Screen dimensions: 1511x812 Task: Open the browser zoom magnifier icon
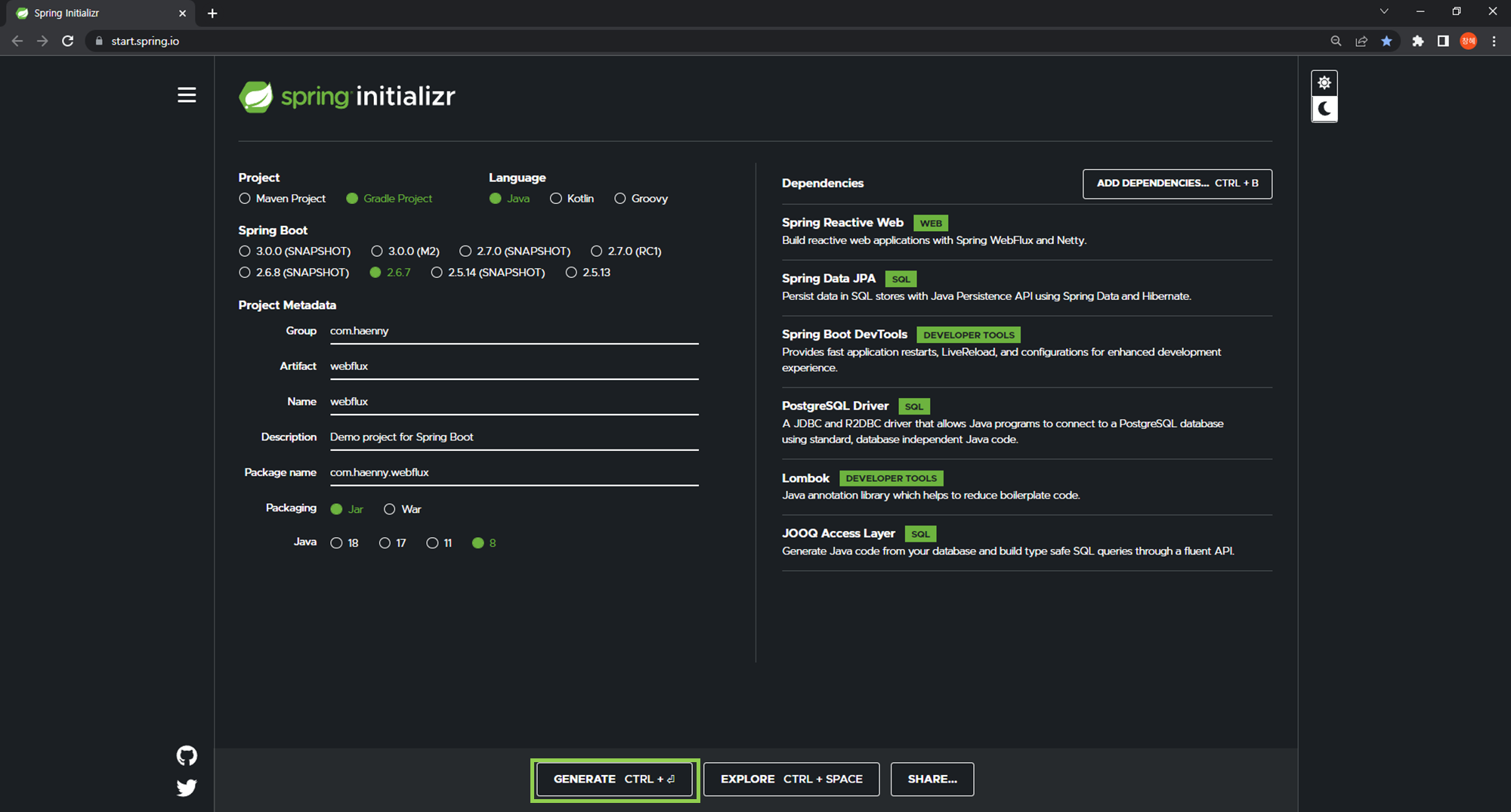pyautogui.click(x=1336, y=41)
